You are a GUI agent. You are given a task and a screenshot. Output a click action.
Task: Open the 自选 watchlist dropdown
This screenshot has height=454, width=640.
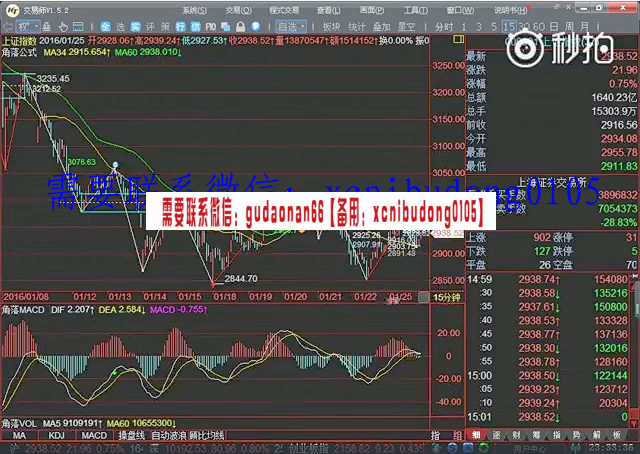click(x=291, y=27)
